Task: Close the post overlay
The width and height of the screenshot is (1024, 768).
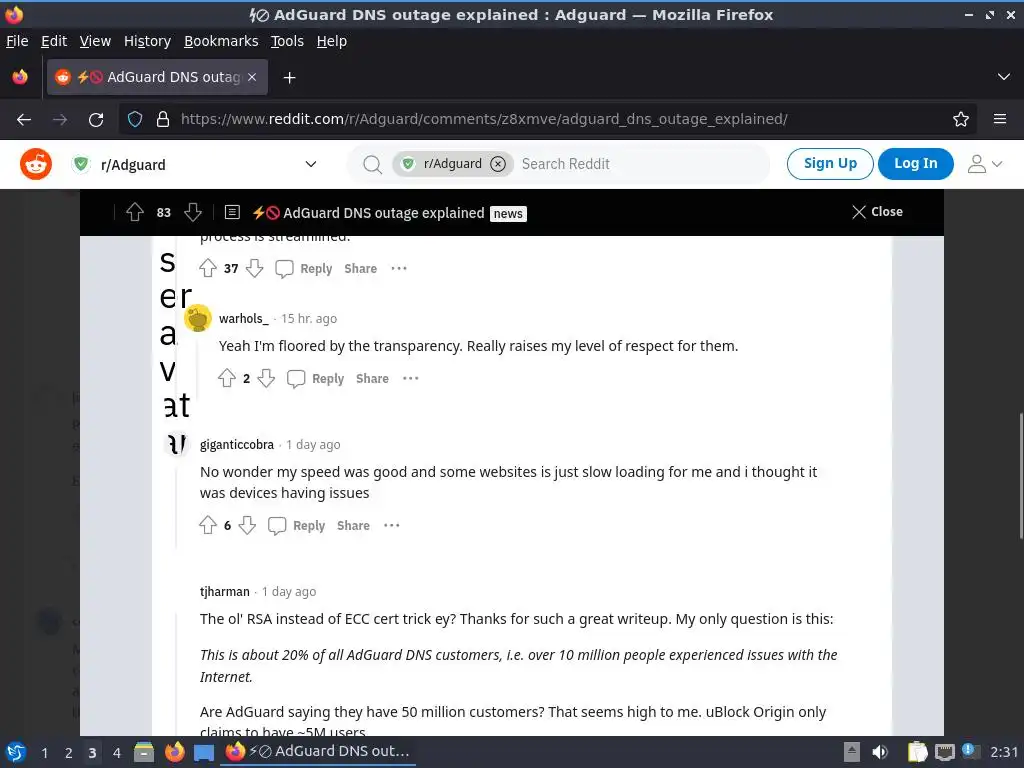Action: 877,212
